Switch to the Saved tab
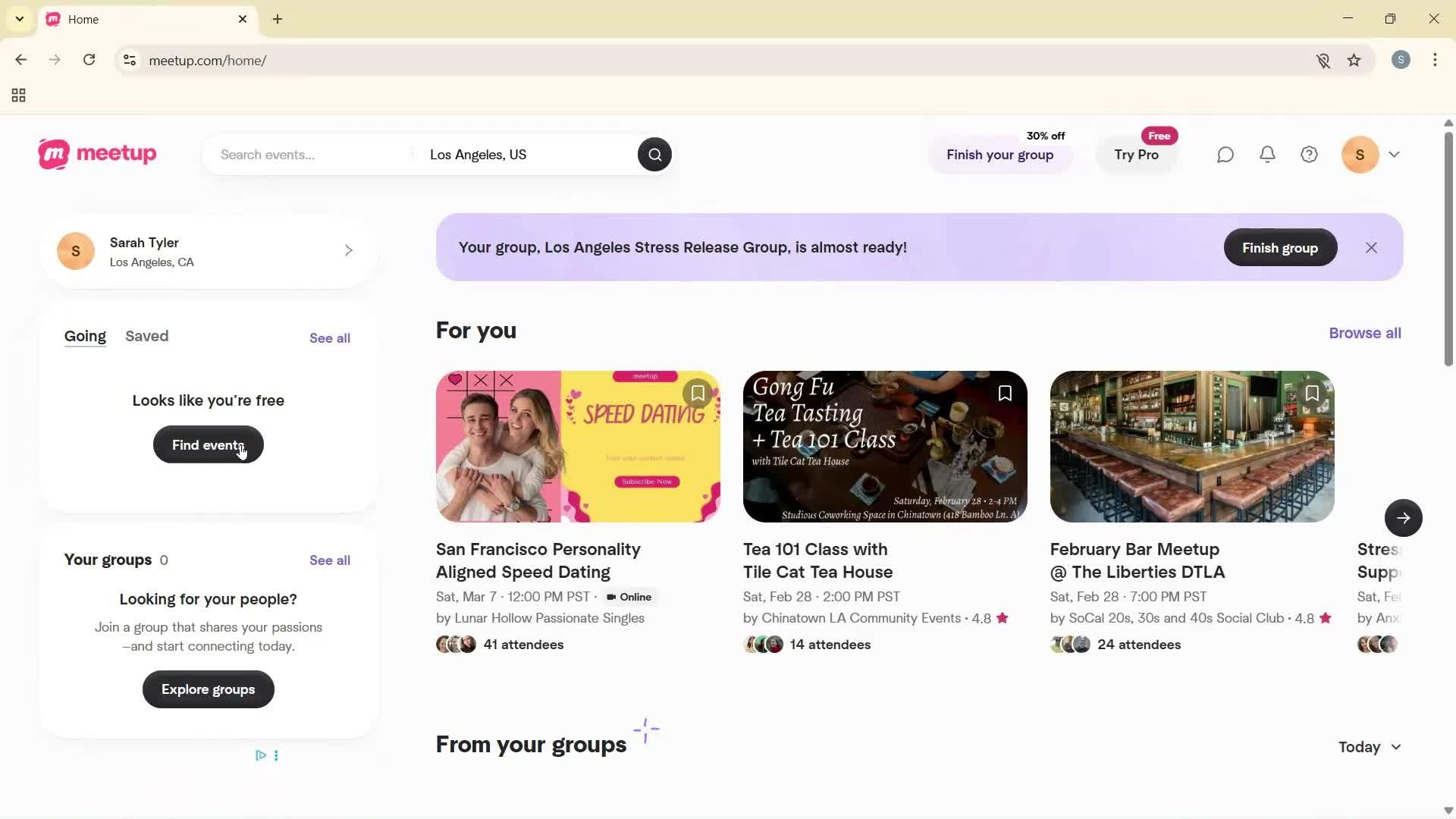 tap(146, 336)
